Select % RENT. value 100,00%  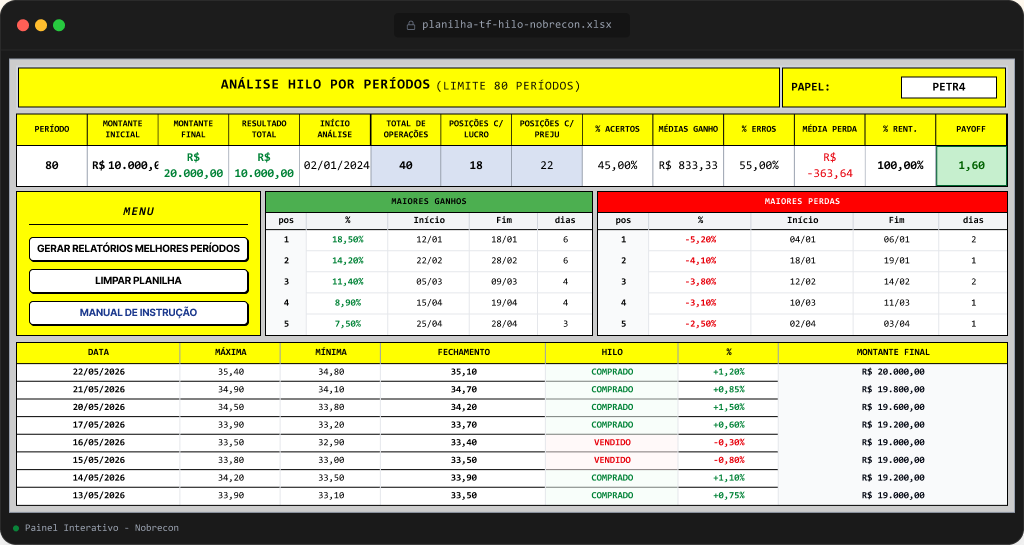click(x=900, y=166)
